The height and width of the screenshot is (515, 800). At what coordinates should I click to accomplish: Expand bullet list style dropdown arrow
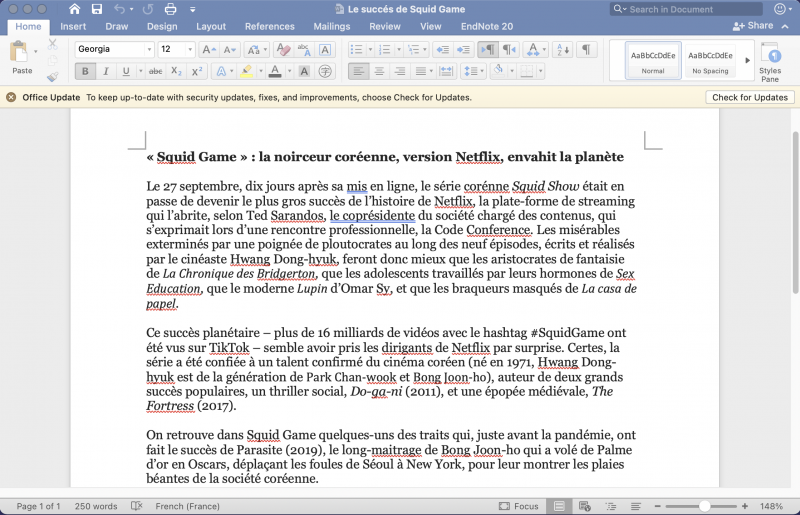tap(370, 50)
